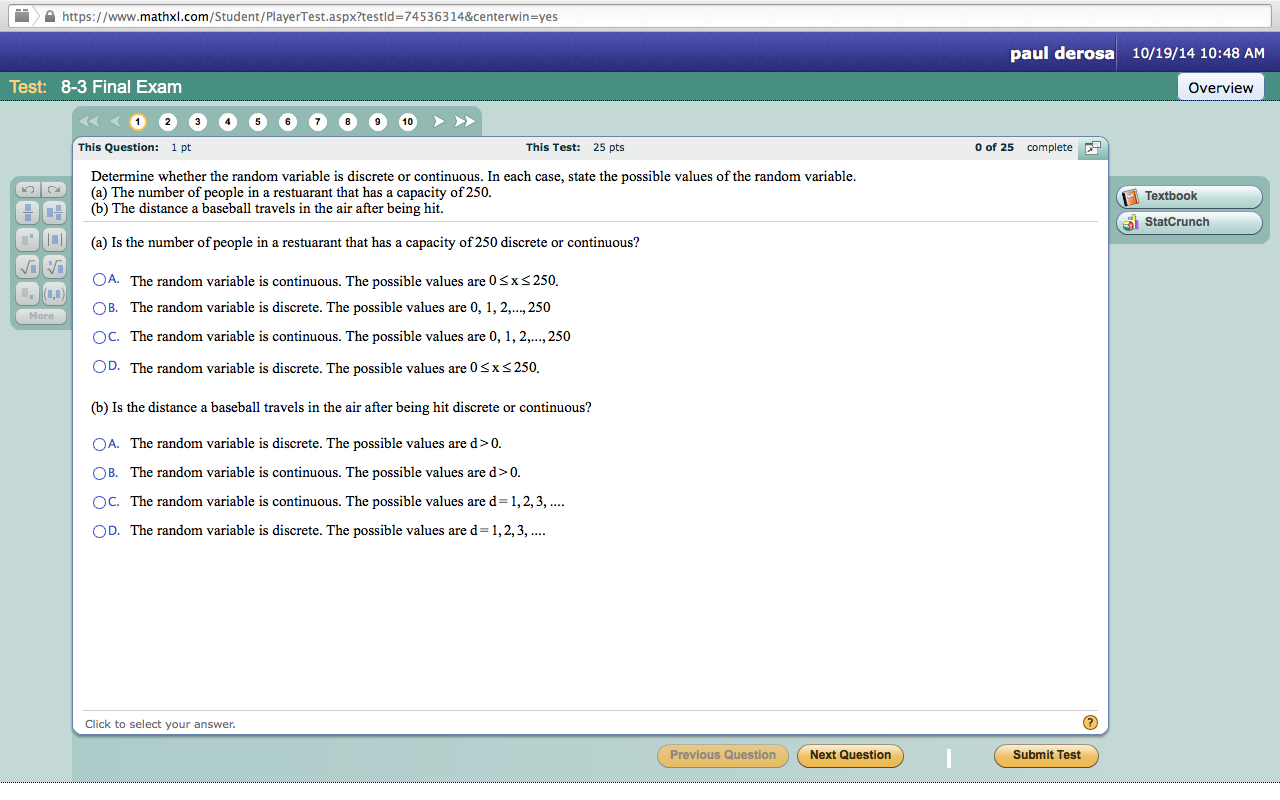
Task: Launch StatCrunch from the sidebar
Action: tap(1188, 223)
